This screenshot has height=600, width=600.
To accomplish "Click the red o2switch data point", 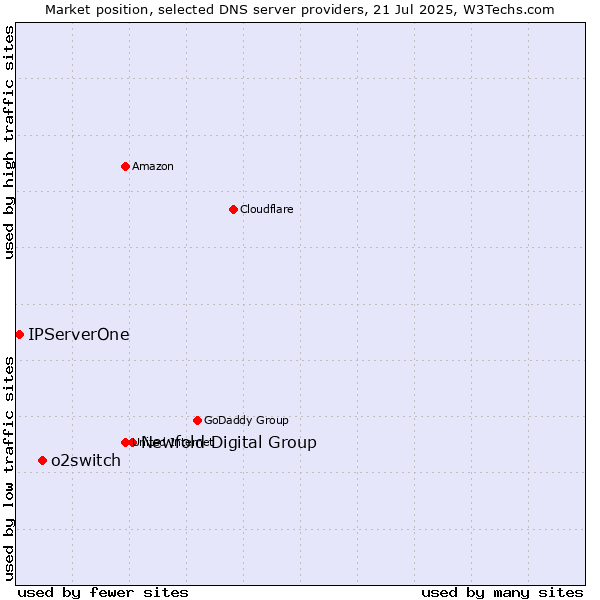I will coord(42,460).
